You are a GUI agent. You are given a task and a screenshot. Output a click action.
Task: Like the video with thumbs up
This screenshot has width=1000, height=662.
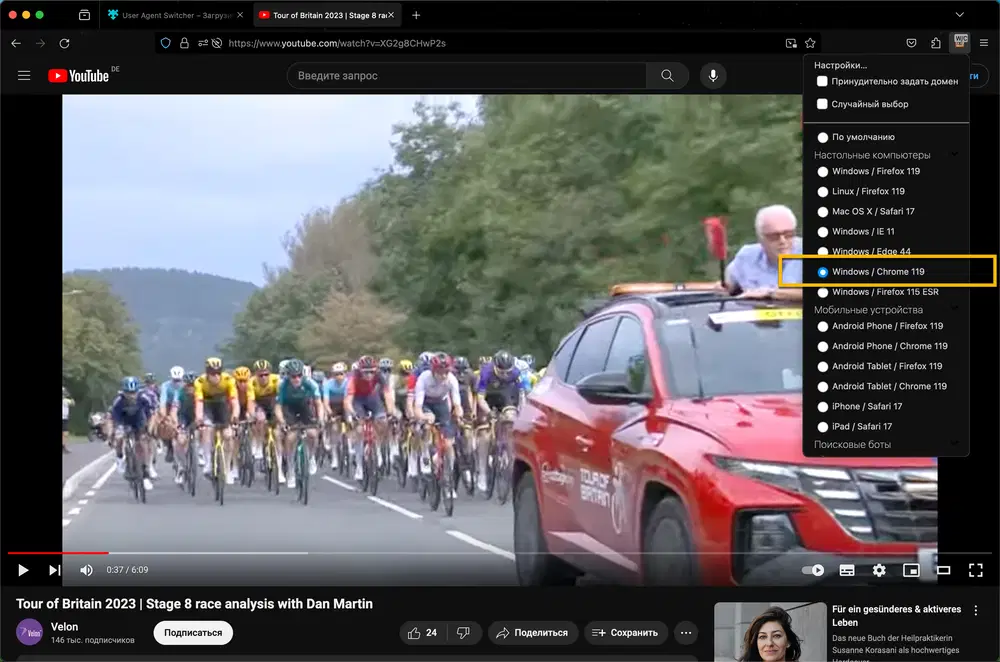[422, 633]
